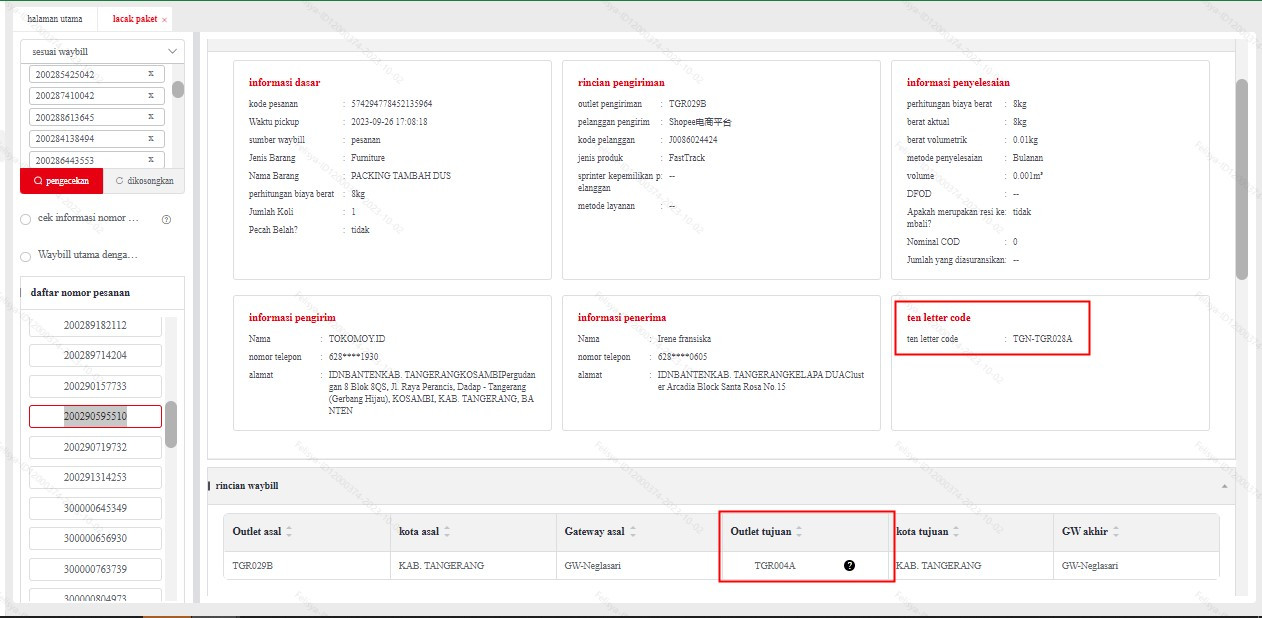Sort by GW akhir column
Screen dimensions: 1262x618
(1116, 532)
